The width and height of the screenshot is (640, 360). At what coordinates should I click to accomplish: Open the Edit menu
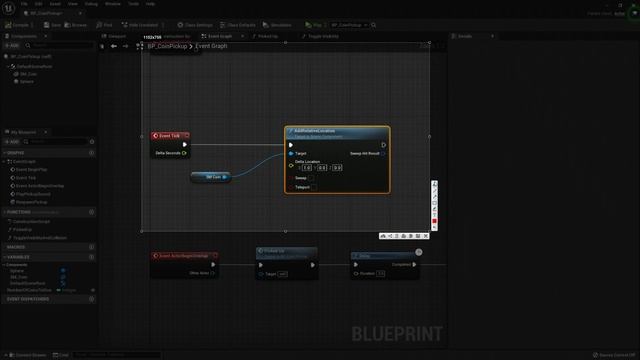(38, 4)
